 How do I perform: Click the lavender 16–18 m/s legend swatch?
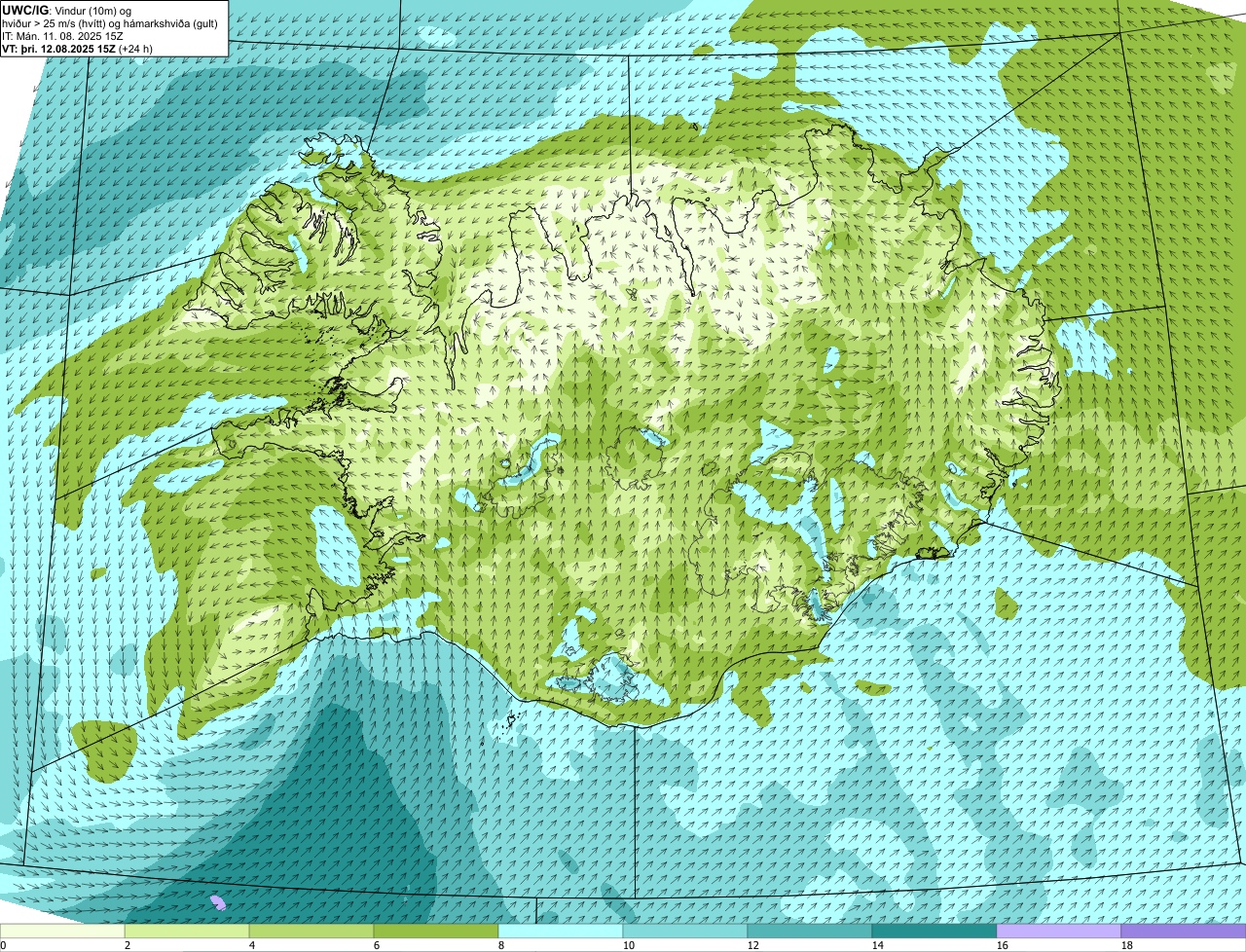click(1059, 932)
